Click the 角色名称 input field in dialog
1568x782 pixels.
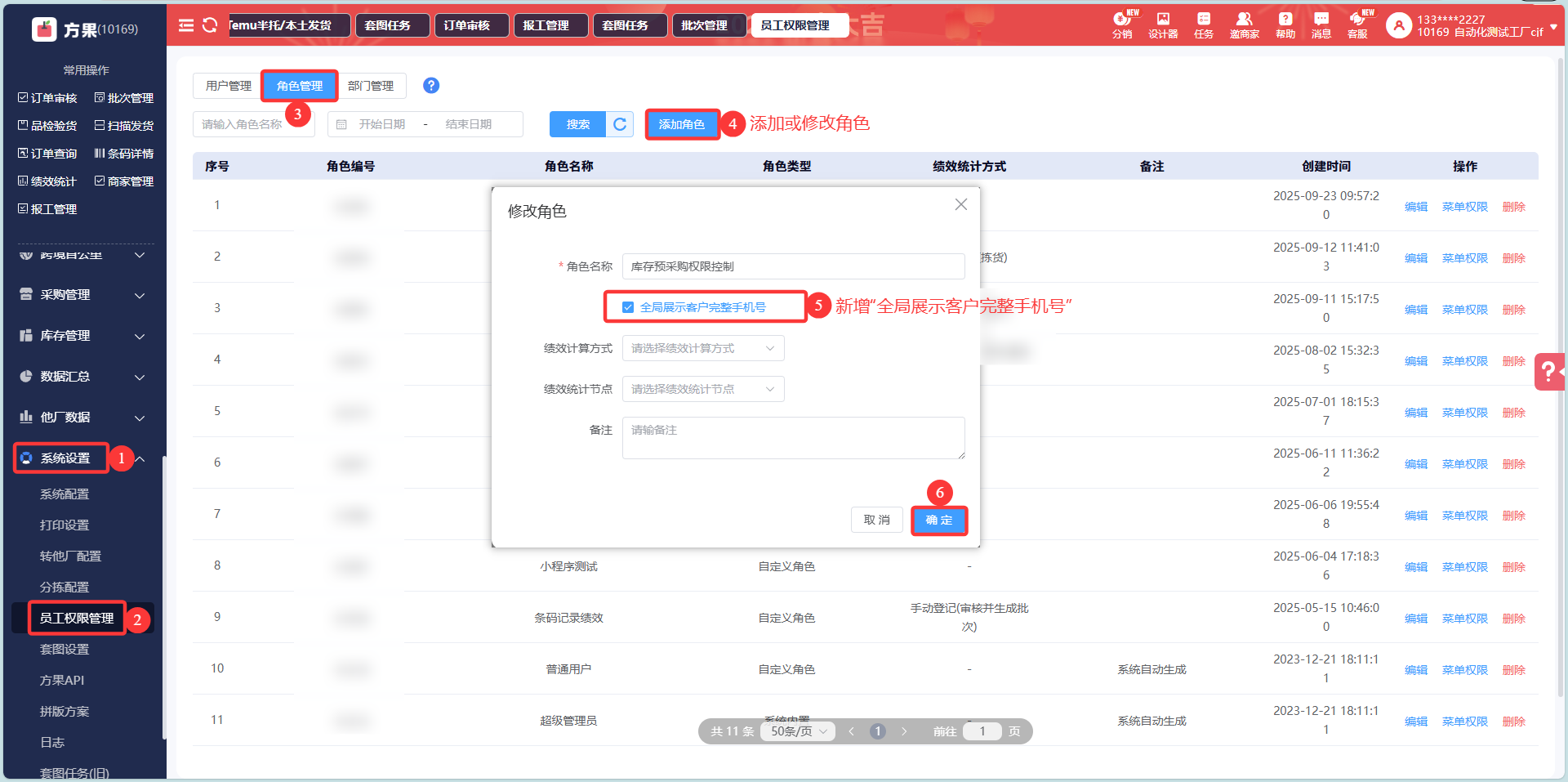tap(792, 266)
